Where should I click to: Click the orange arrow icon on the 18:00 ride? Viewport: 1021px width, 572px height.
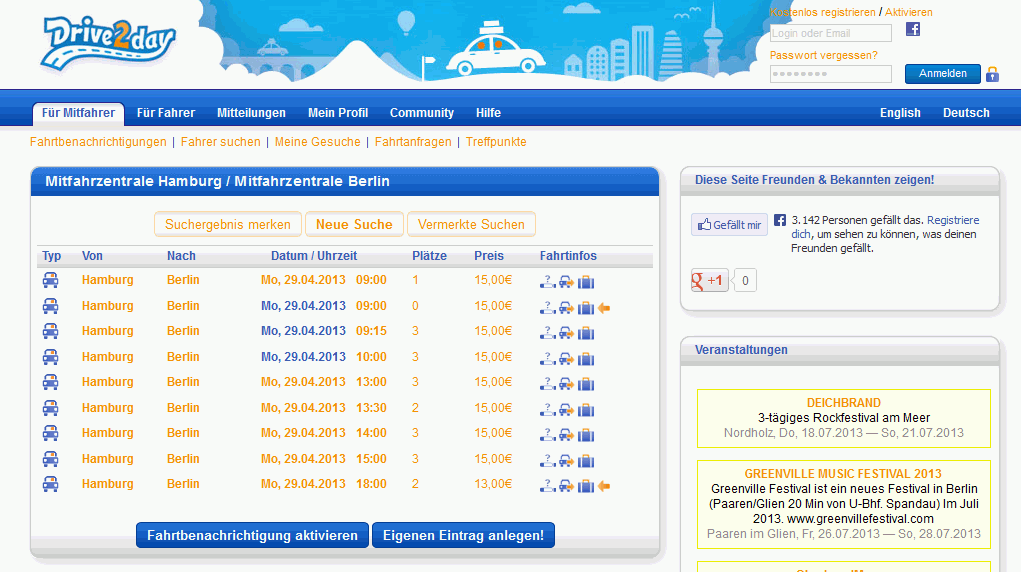(x=604, y=485)
